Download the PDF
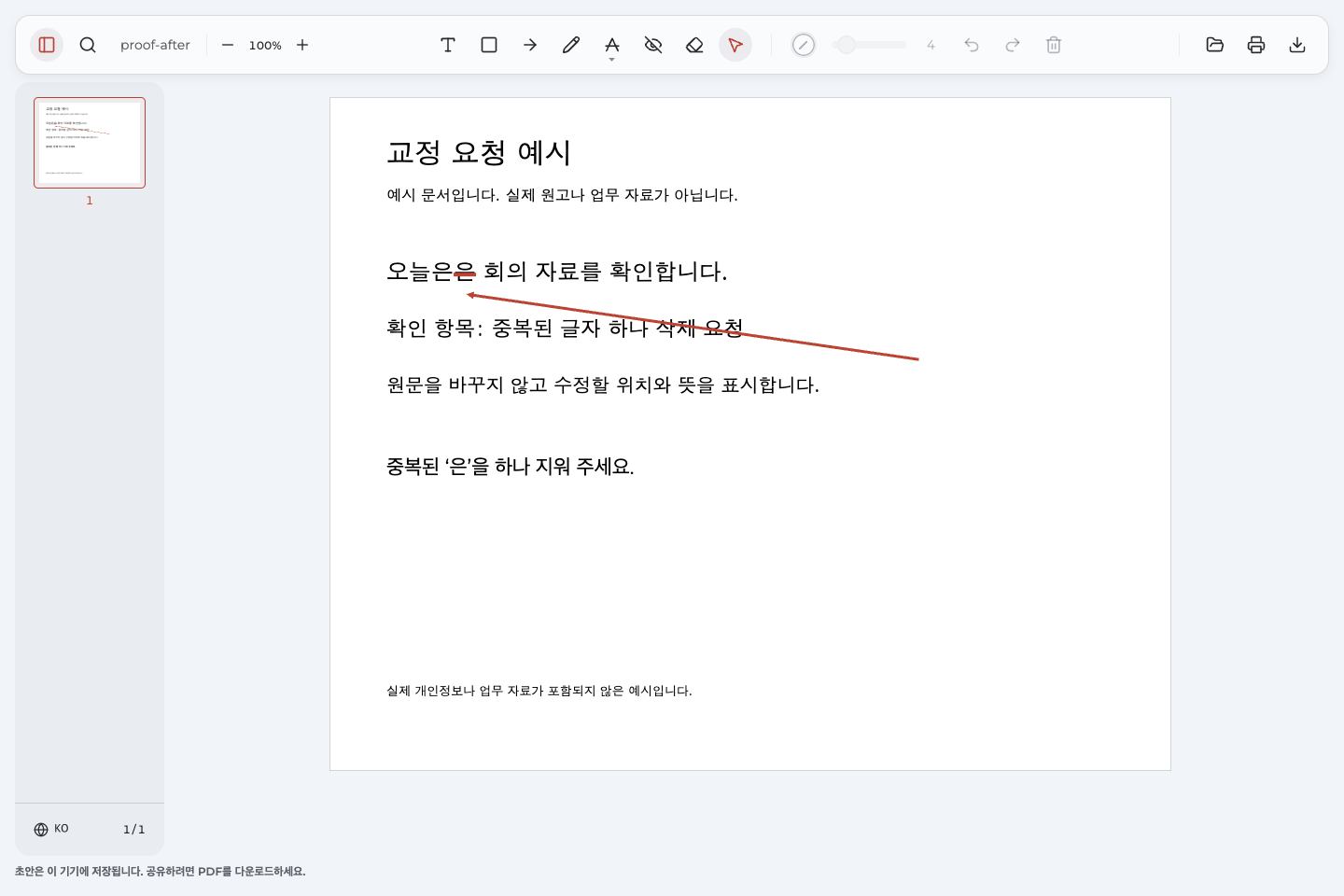Screen dimensions: 1344x896 1297,45
